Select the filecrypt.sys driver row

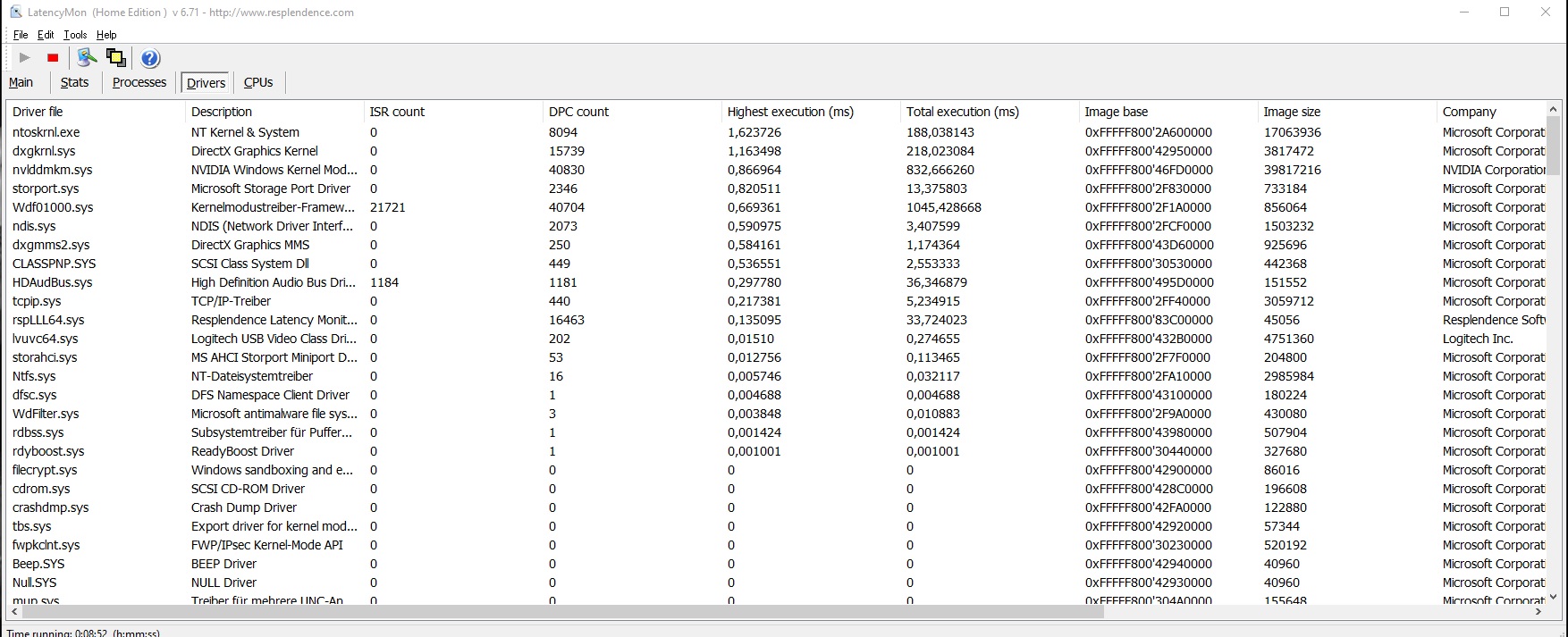777,470
